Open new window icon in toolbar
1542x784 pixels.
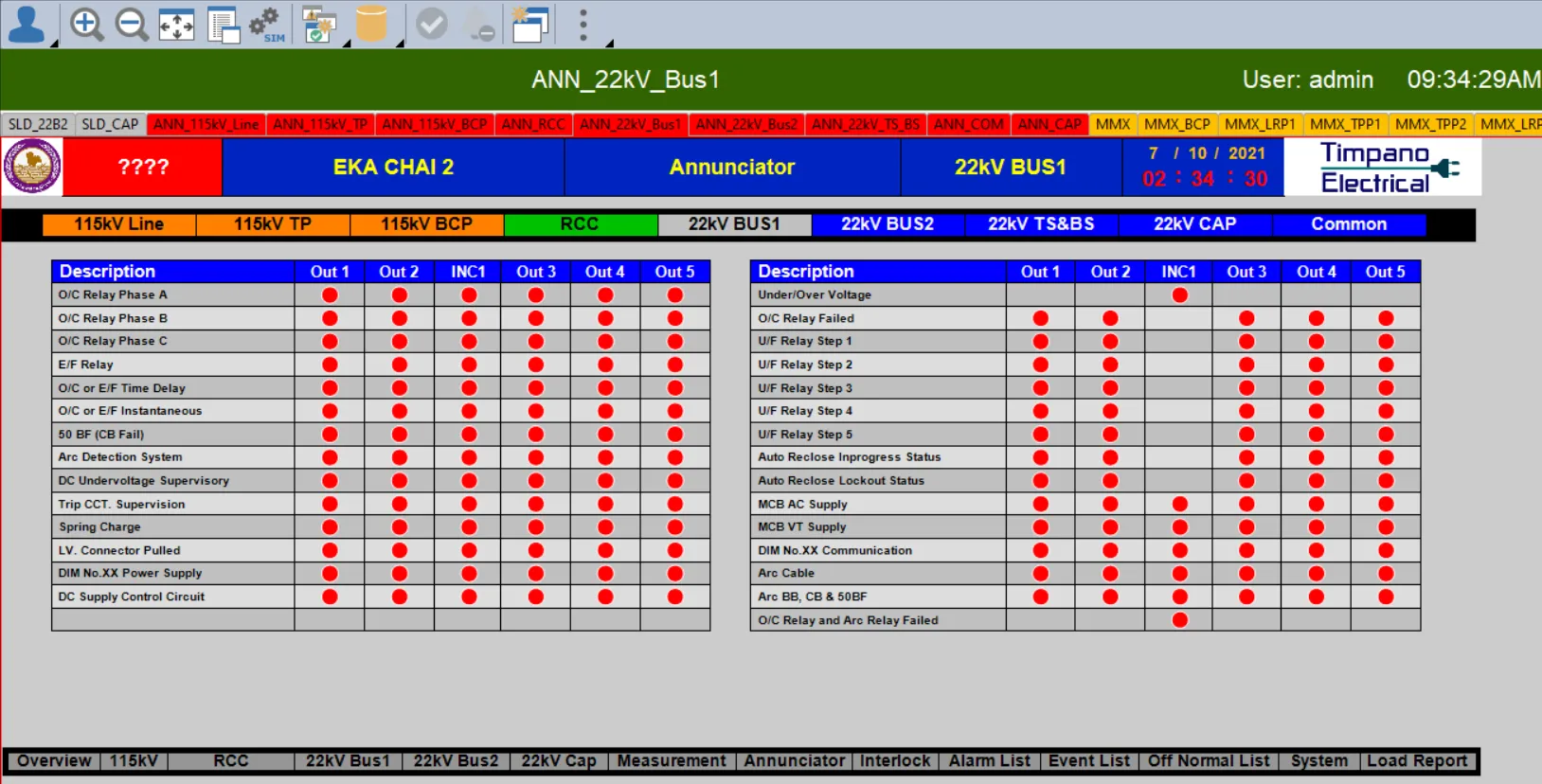pyautogui.click(x=530, y=25)
